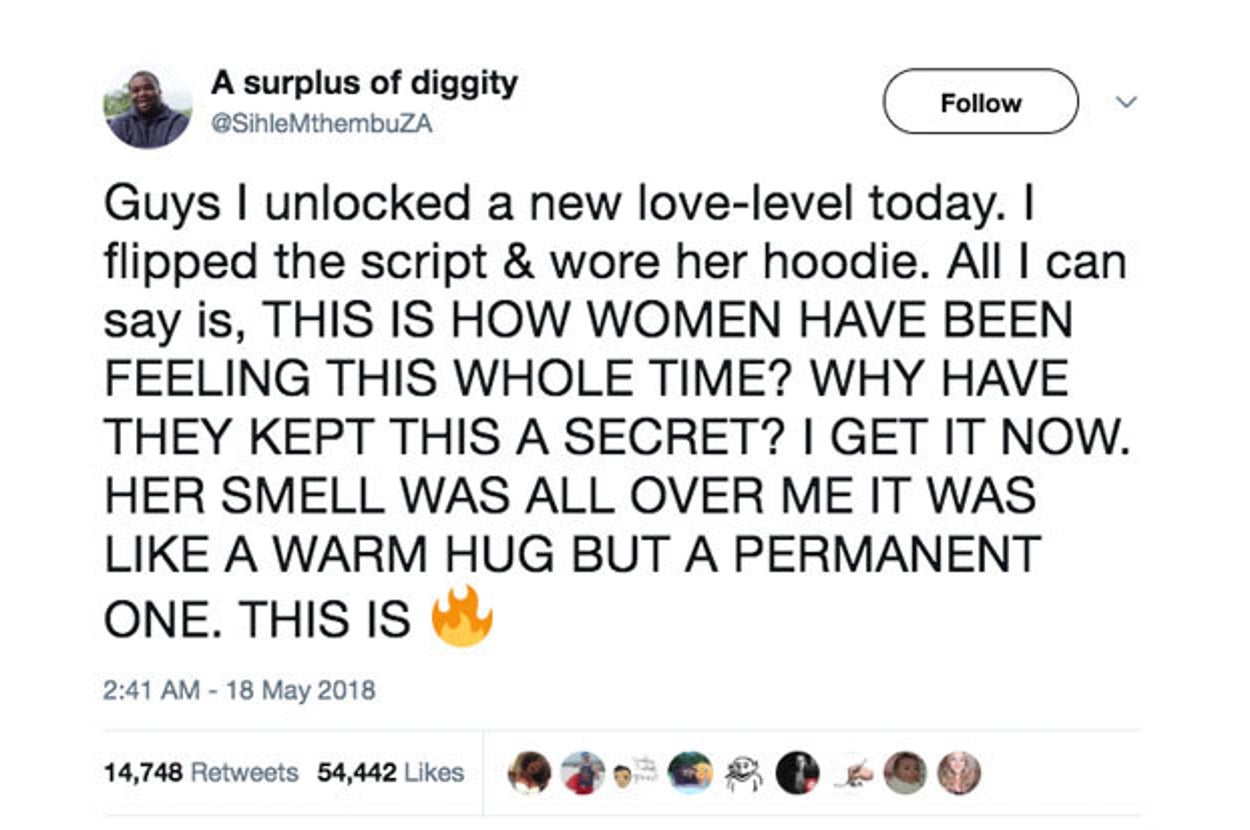This screenshot has width=1250, height=830.
Task: Open the tweet options chevron dropdown
Action: click(1126, 103)
